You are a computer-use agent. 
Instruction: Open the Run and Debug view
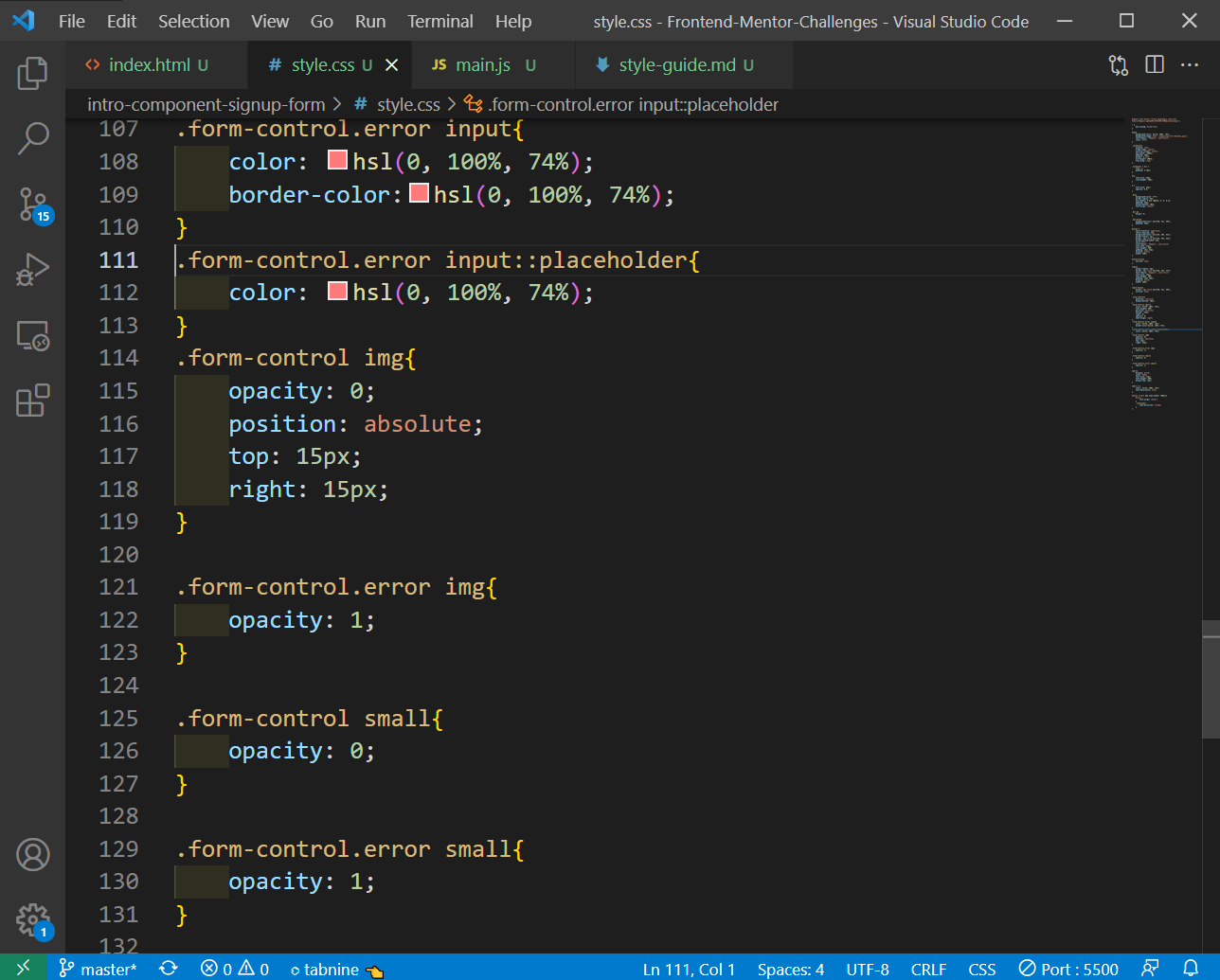tap(32, 270)
